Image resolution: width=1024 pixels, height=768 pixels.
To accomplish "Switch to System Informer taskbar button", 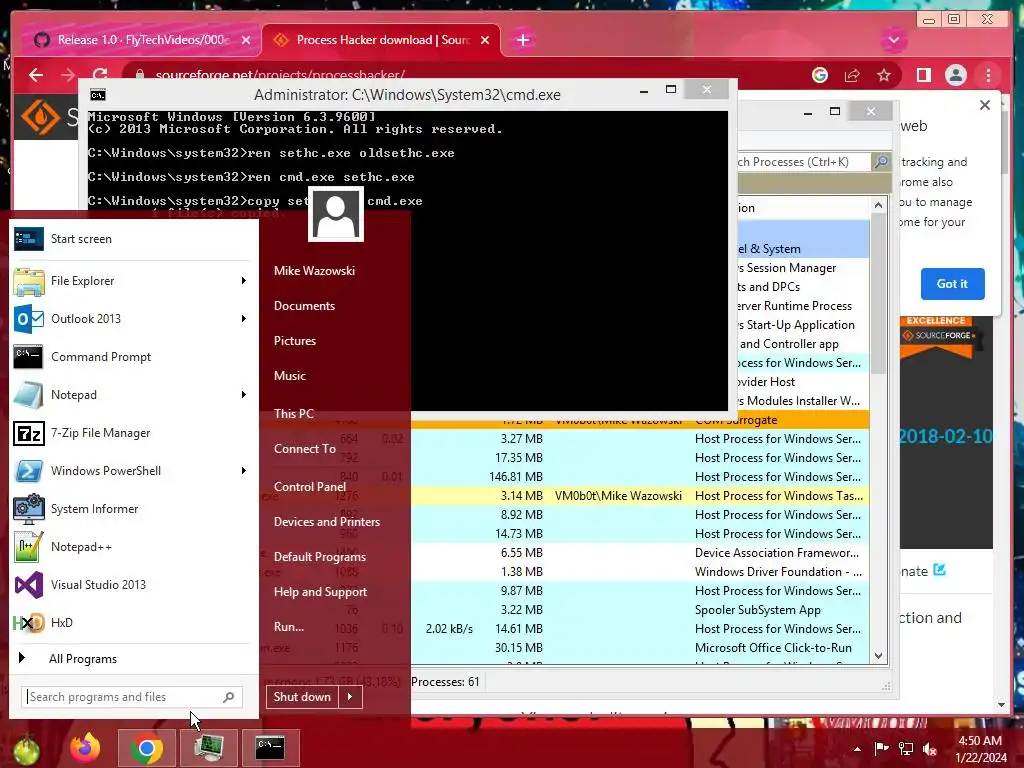I will click(208, 748).
